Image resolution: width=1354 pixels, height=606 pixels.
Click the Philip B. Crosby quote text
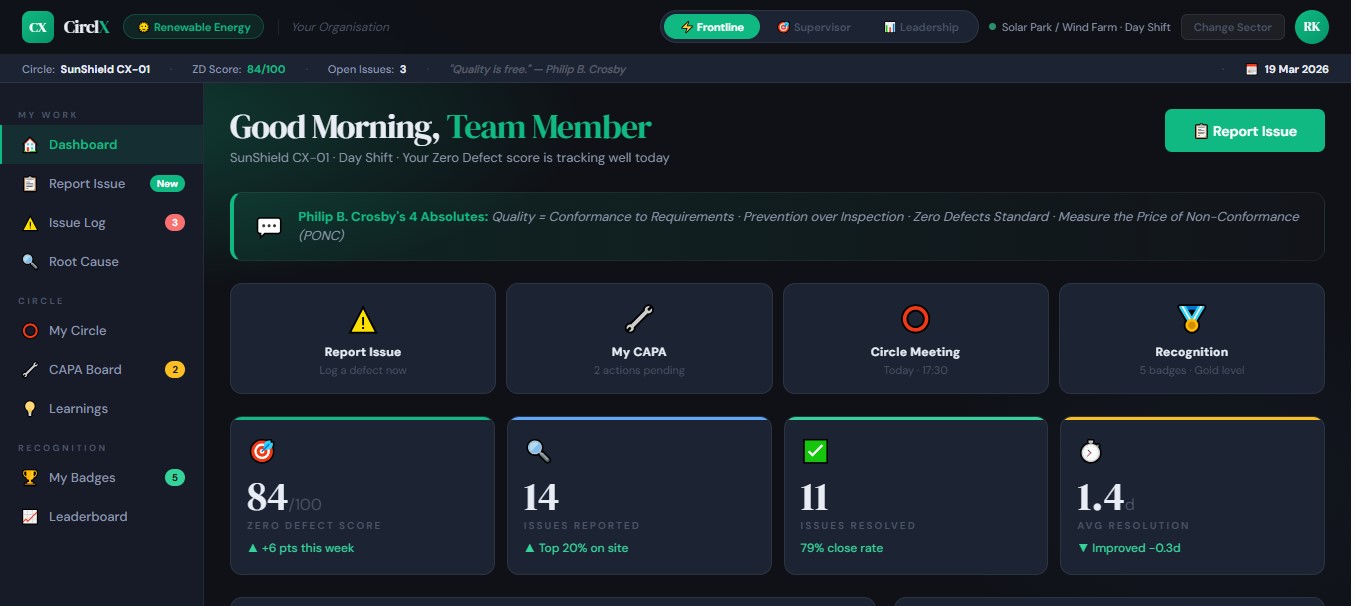(x=538, y=70)
